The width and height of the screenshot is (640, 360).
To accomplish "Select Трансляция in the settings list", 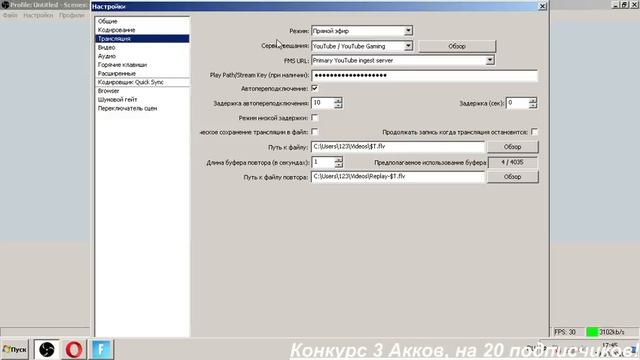I will click(142, 38).
